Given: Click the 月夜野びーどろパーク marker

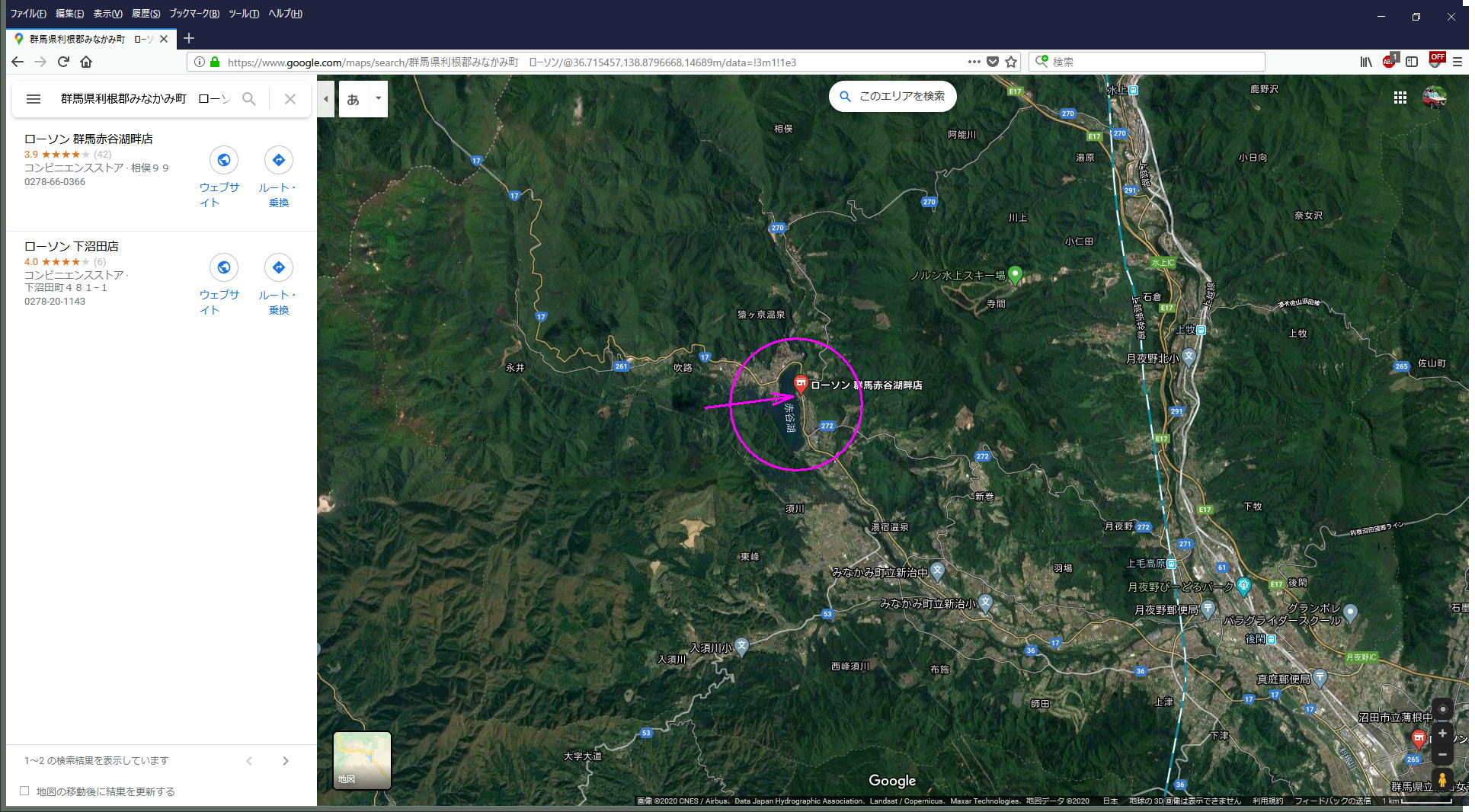Looking at the screenshot, I should [1244, 586].
